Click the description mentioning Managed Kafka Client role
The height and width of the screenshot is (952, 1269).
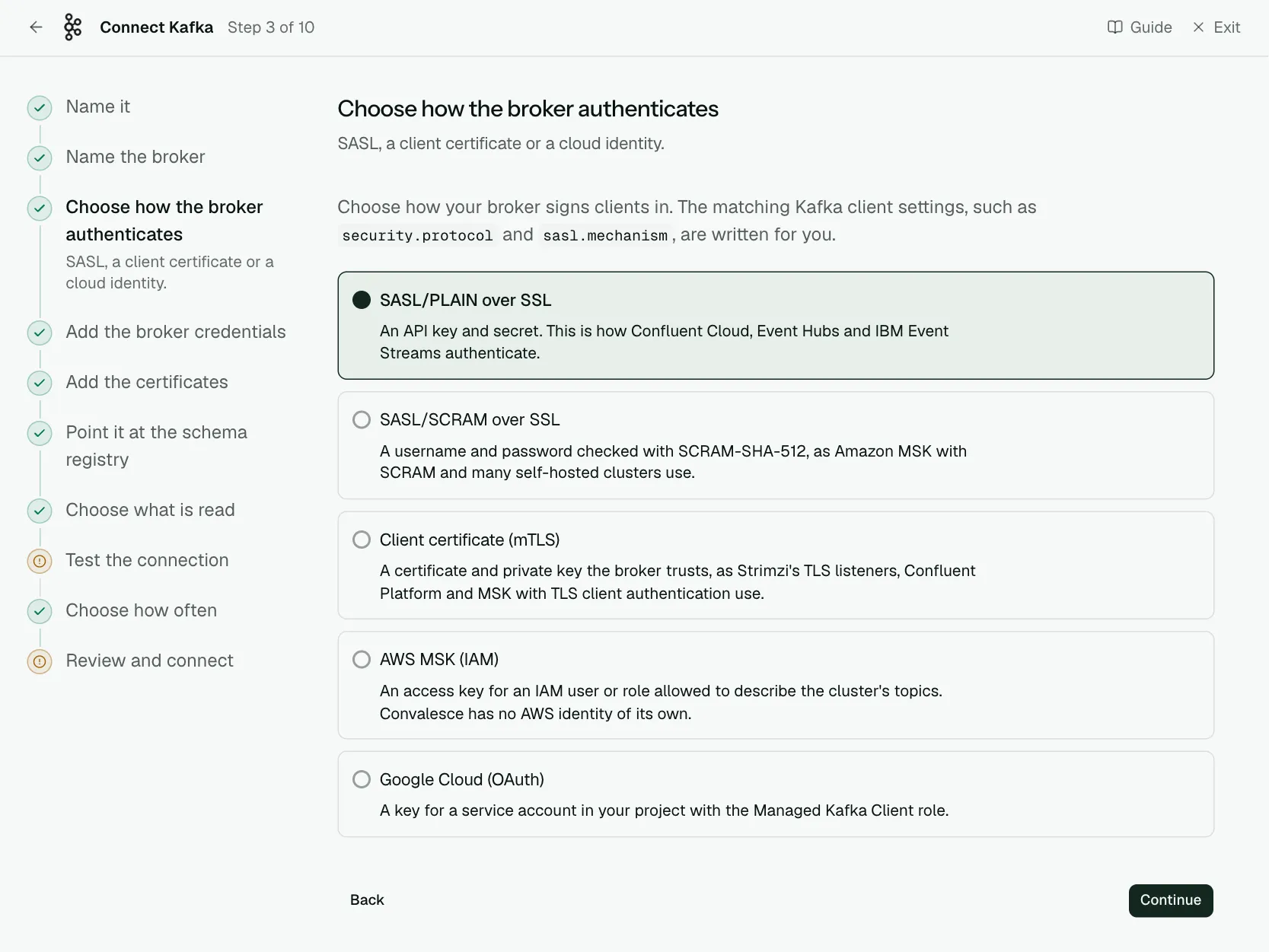(x=664, y=810)
